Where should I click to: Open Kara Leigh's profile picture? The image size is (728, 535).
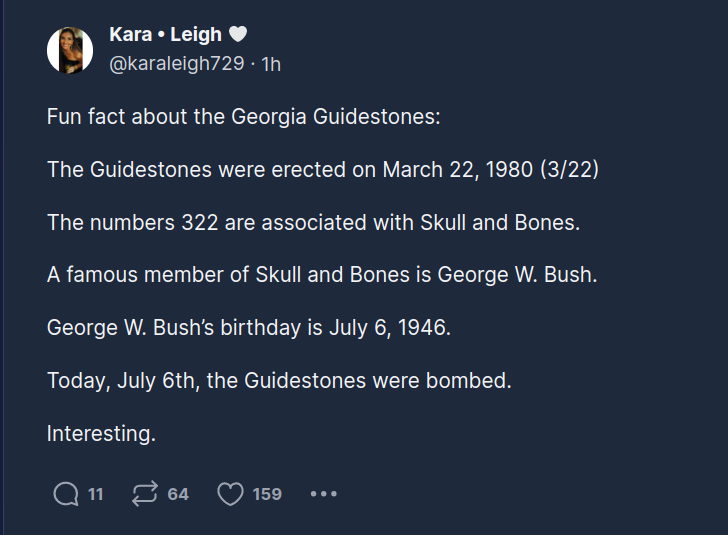70,50
